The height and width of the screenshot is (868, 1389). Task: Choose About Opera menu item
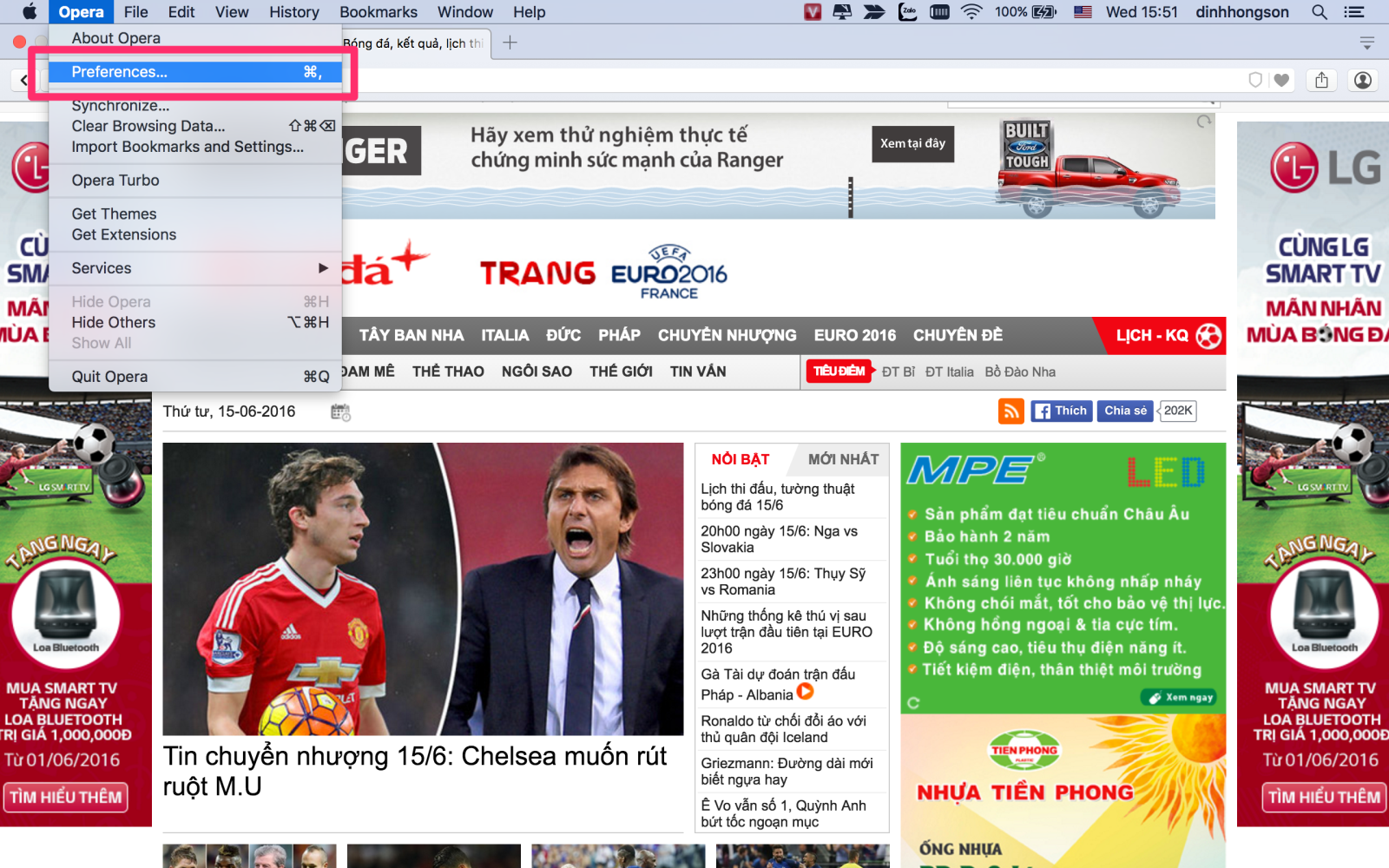click(x=195, y=38)
